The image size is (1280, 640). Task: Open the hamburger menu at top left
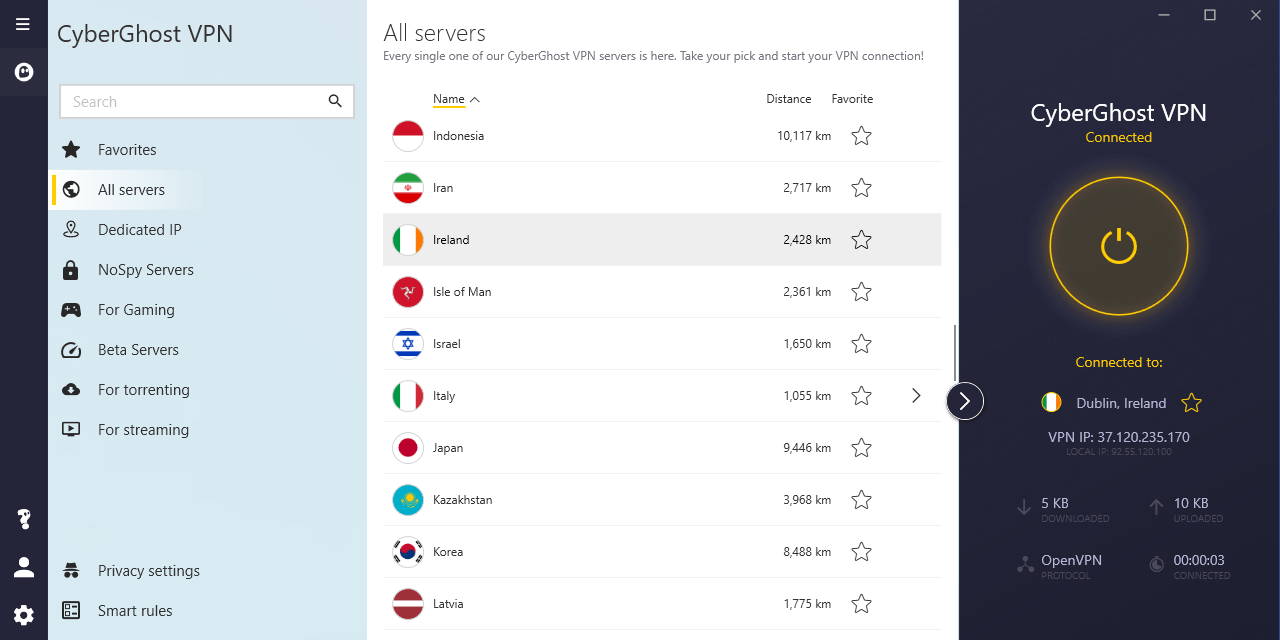(x=22, y=23)
